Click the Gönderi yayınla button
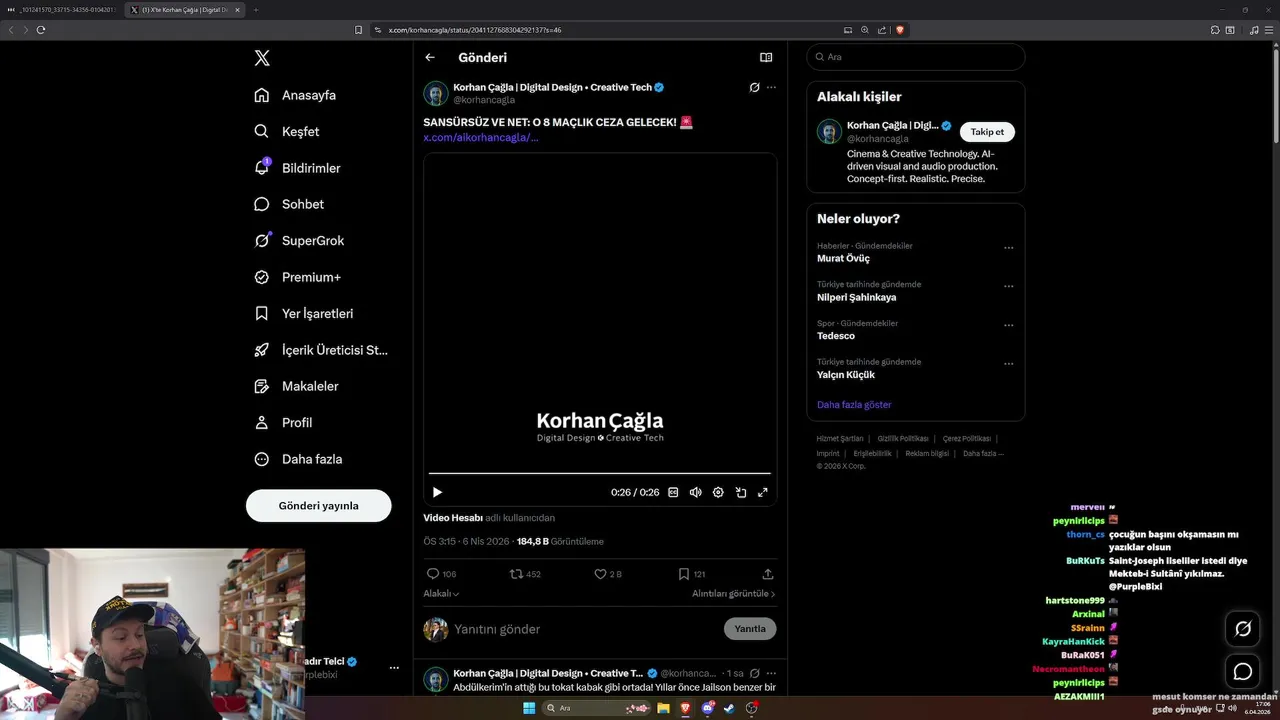This screenshot has height=720, width=1280. coord(318,505)
